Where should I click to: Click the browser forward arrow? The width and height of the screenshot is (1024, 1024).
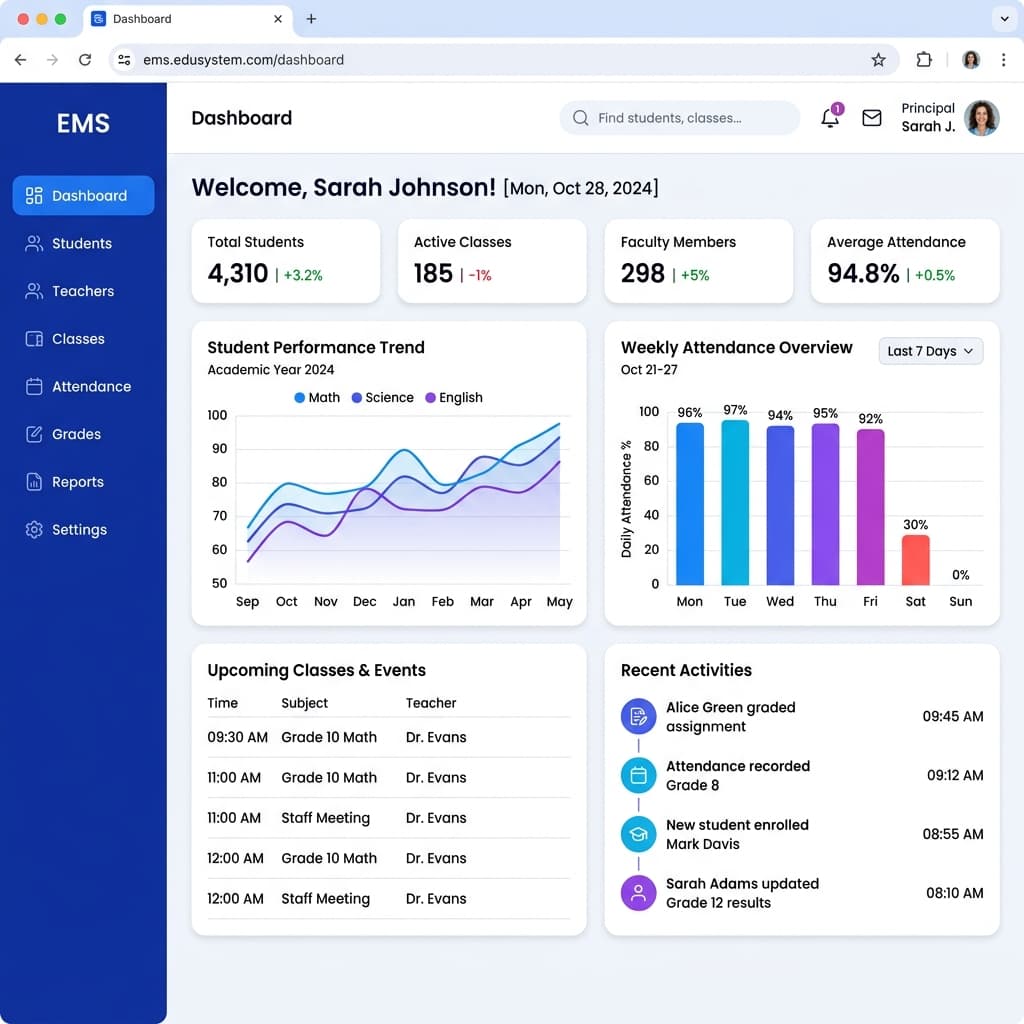click(52, 59)
